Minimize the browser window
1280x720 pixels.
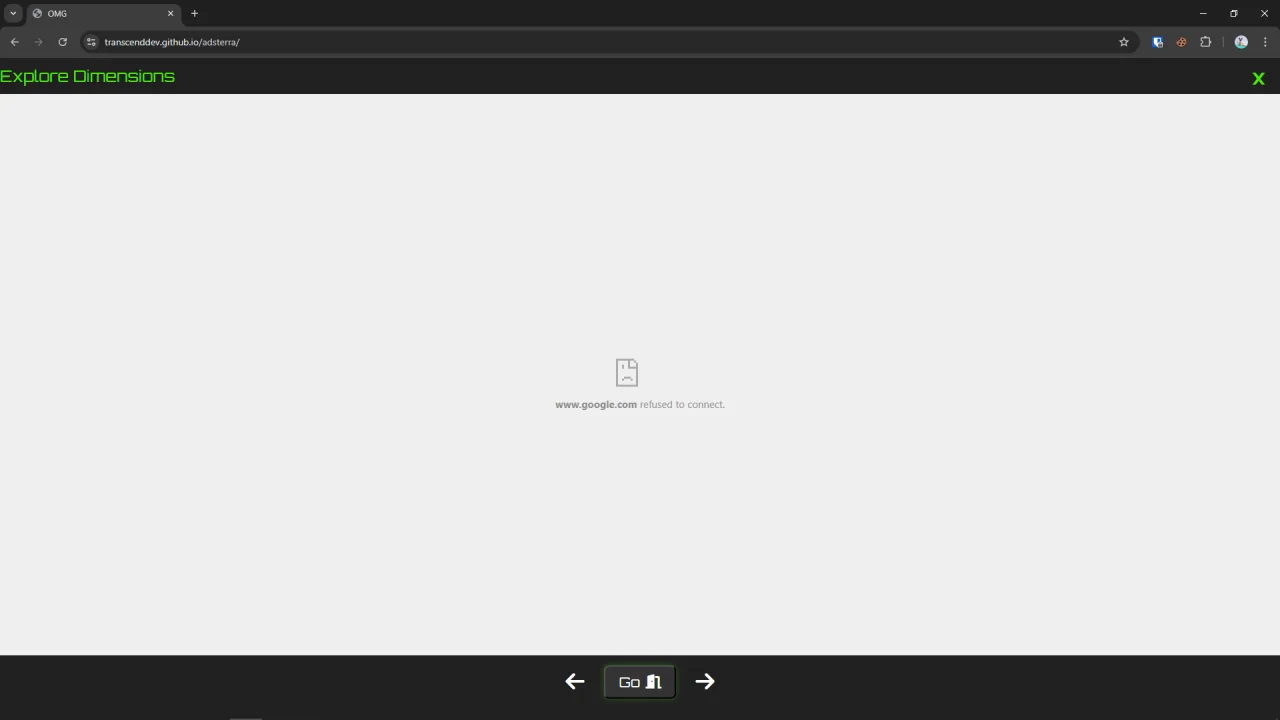click(1203, 14)
